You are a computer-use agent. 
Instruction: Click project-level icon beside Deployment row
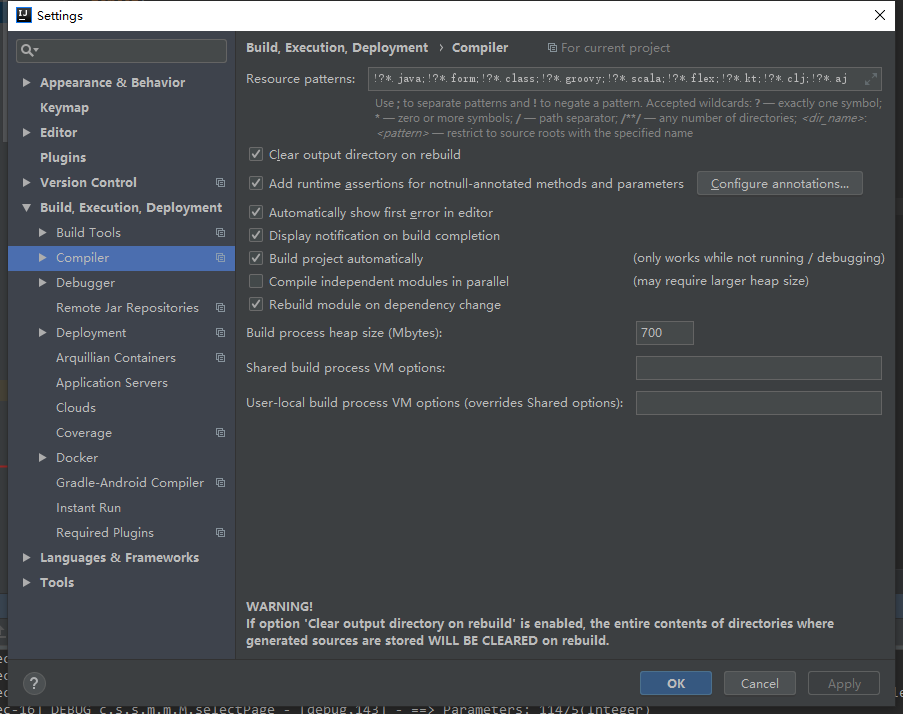(220, 333)
